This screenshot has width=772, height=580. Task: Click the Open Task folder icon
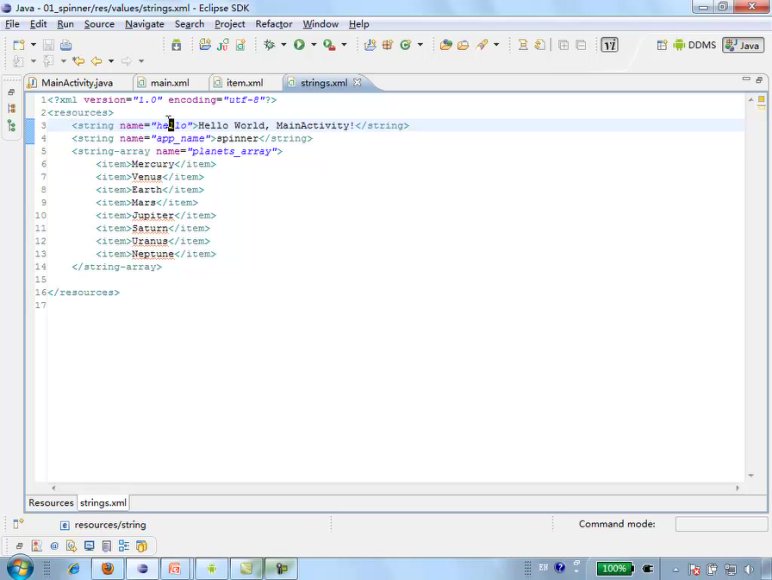click(463, 45)
